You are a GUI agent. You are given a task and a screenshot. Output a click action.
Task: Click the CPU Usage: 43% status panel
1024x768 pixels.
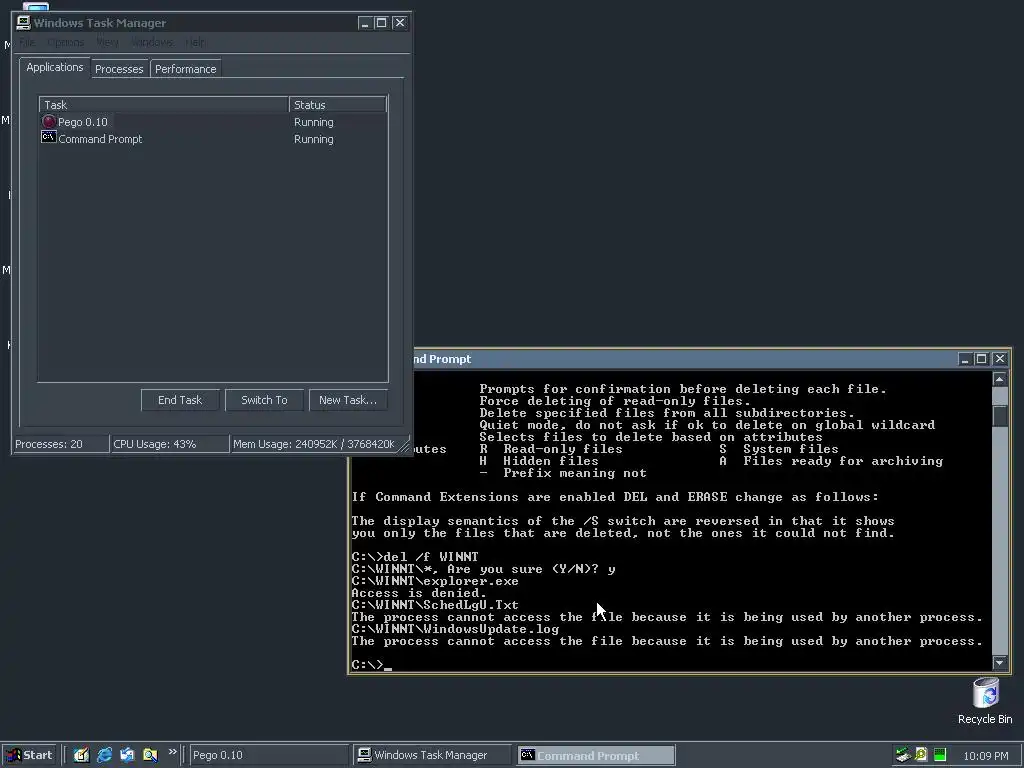click(x=170, y=444)
